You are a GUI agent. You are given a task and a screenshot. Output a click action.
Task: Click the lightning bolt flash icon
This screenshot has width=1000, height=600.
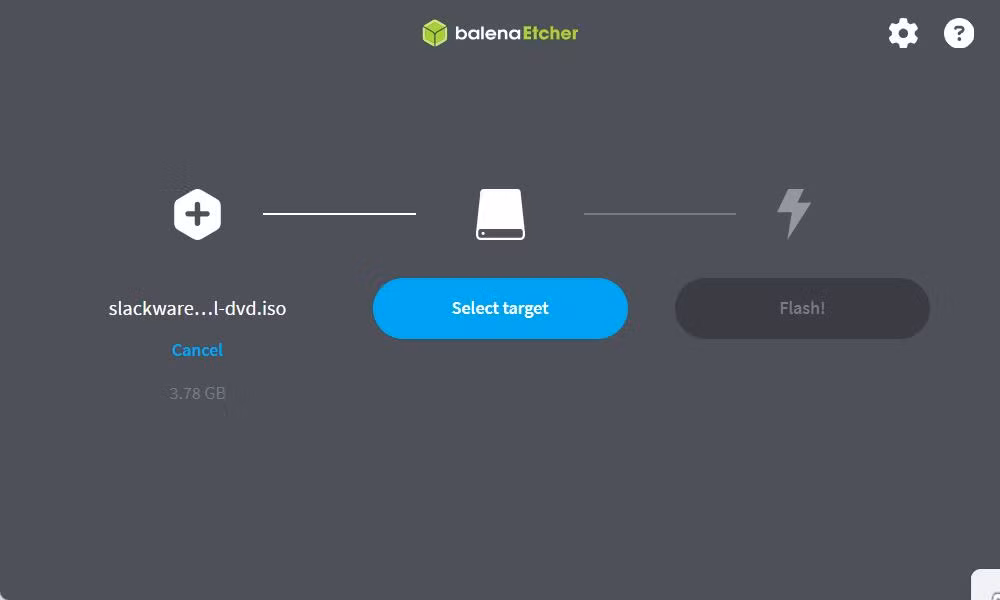[793, 214]
